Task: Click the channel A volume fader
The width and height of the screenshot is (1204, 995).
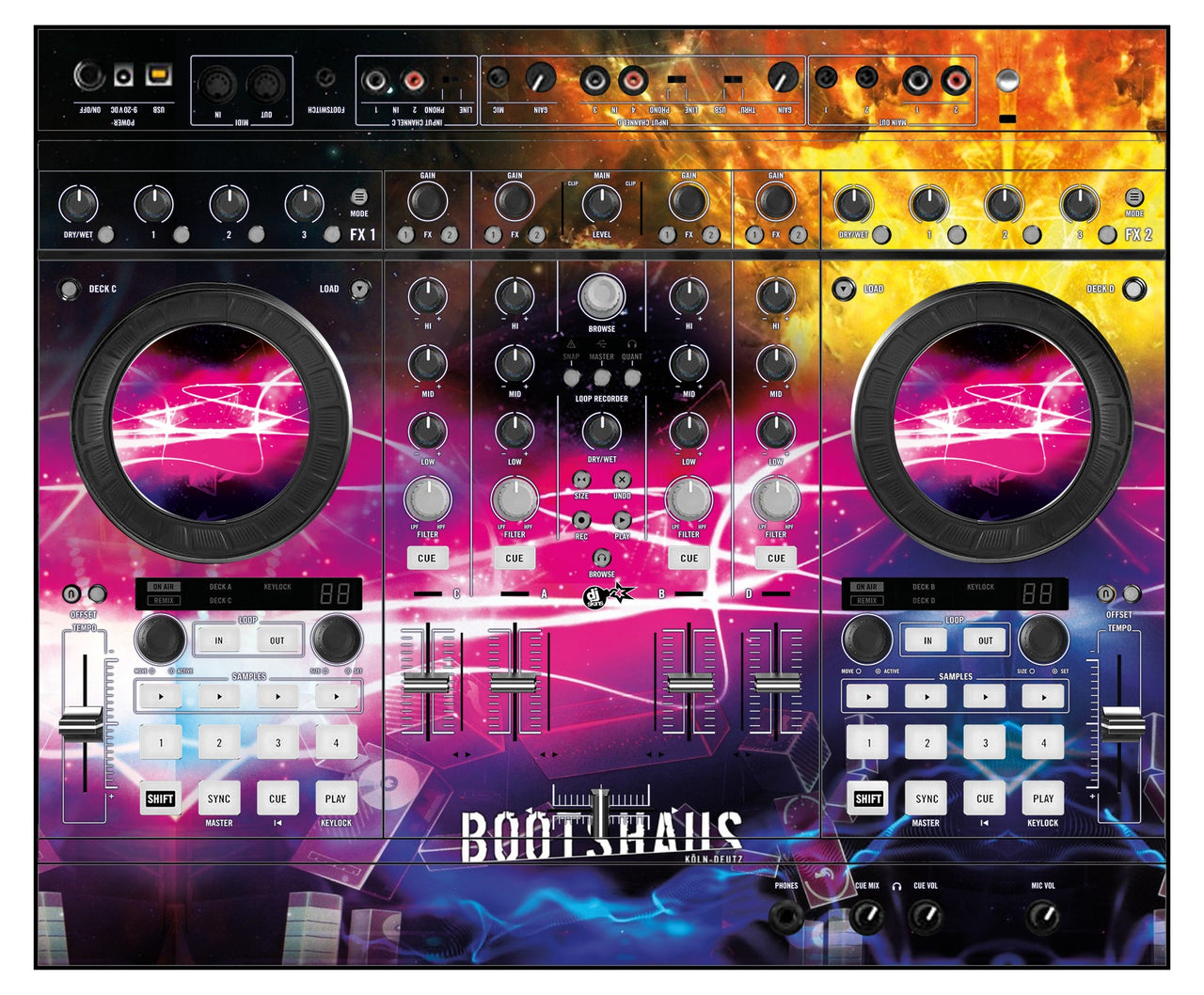Action: click(x=515, y=684)
